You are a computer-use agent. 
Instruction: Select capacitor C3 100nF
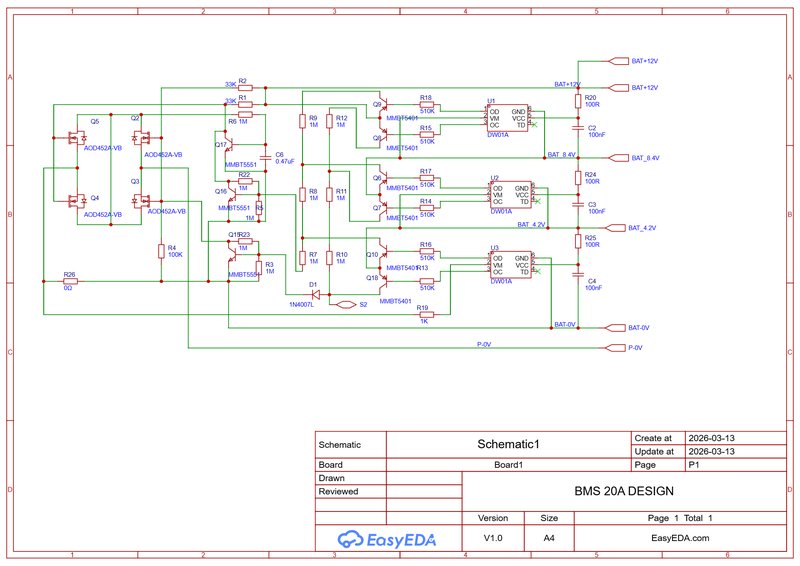578,204
